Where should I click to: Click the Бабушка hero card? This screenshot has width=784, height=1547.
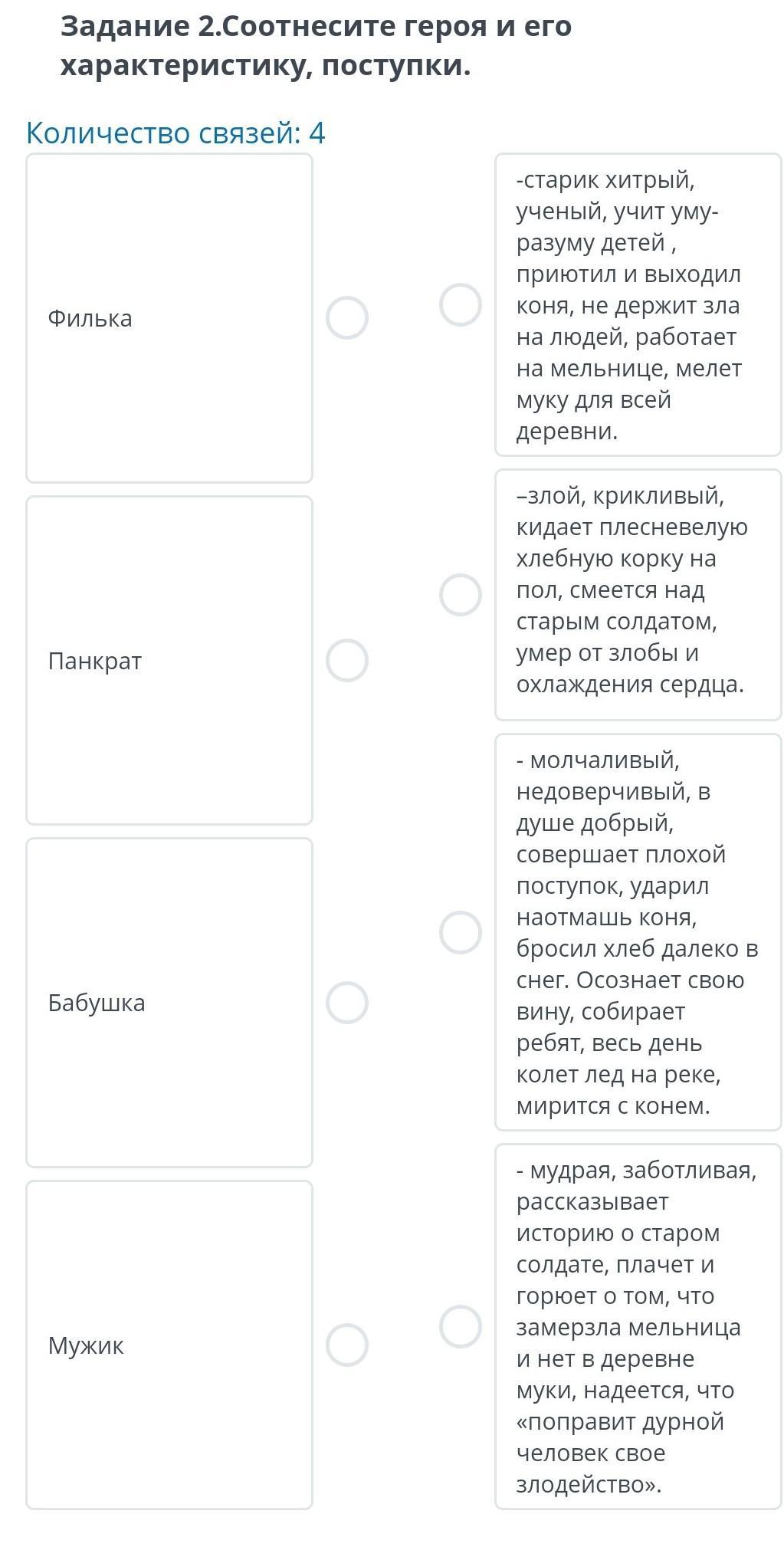[x=169, y=1003]
